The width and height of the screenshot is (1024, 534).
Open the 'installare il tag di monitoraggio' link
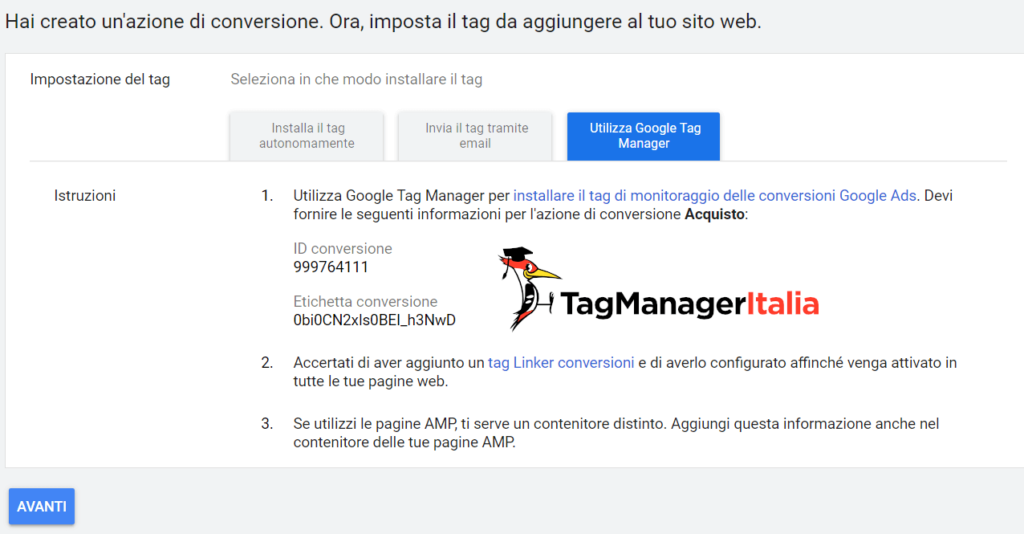714,196
